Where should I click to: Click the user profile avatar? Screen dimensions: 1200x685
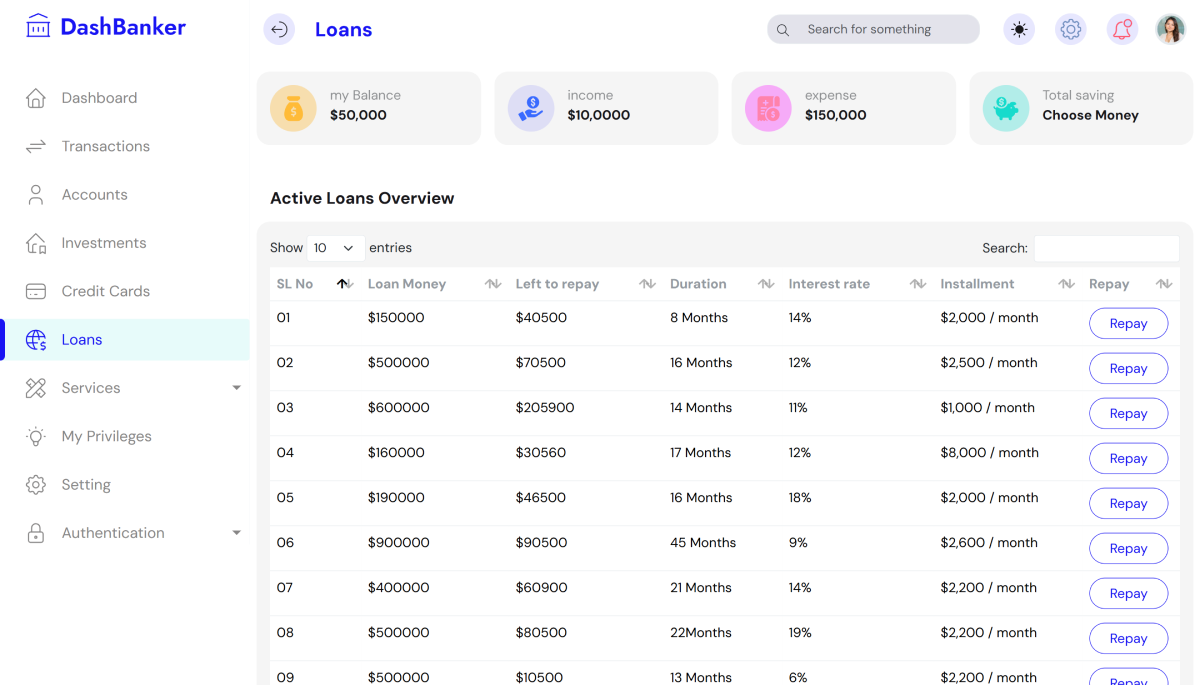pyautogui.click(x=1170, y=30)
